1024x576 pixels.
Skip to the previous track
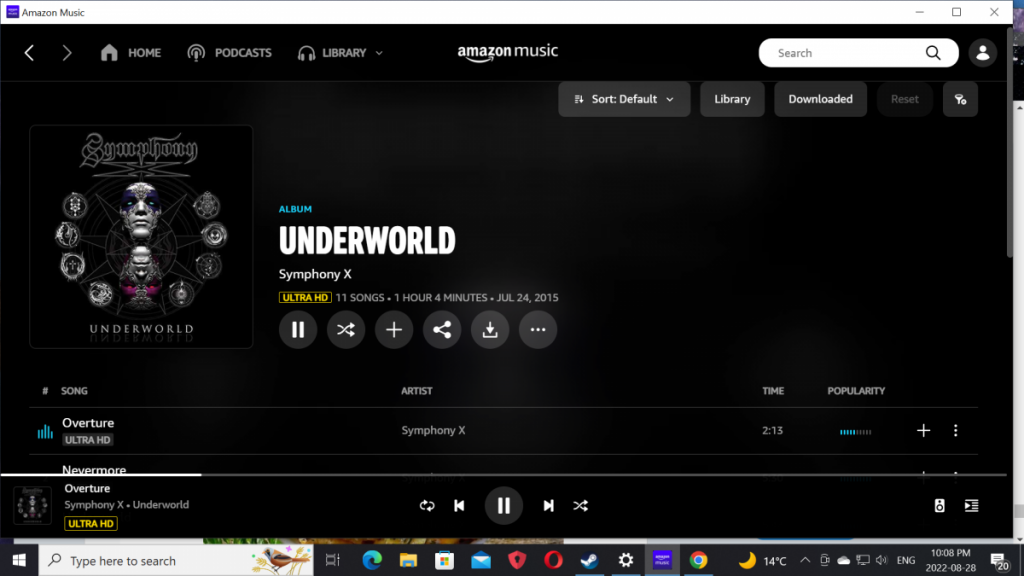coord(459,506)
